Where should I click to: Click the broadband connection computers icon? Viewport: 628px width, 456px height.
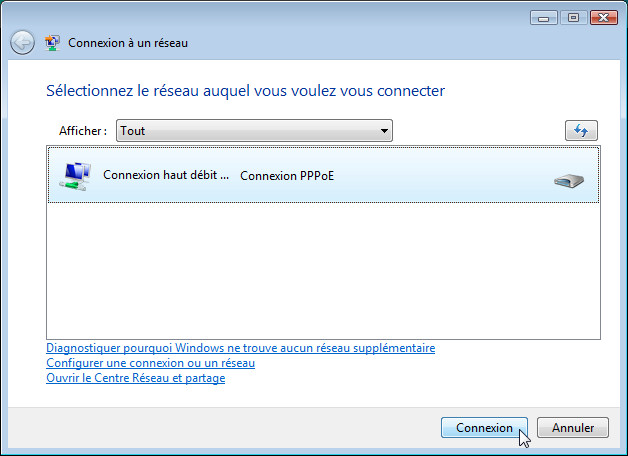pos(75,176)
